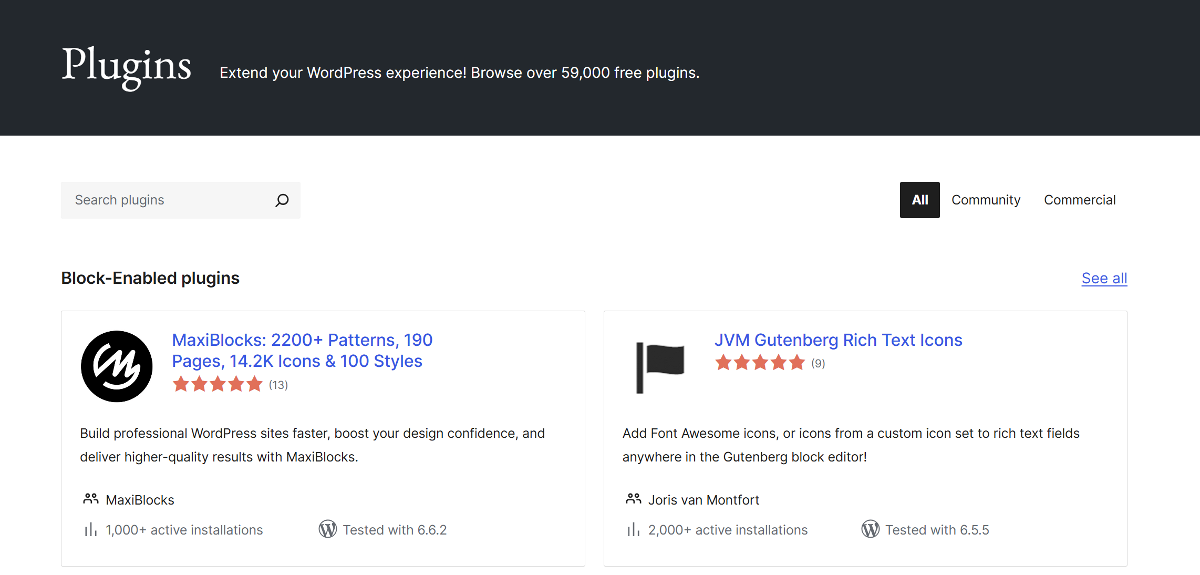Click the Plugins page heading

pos(126,65)
